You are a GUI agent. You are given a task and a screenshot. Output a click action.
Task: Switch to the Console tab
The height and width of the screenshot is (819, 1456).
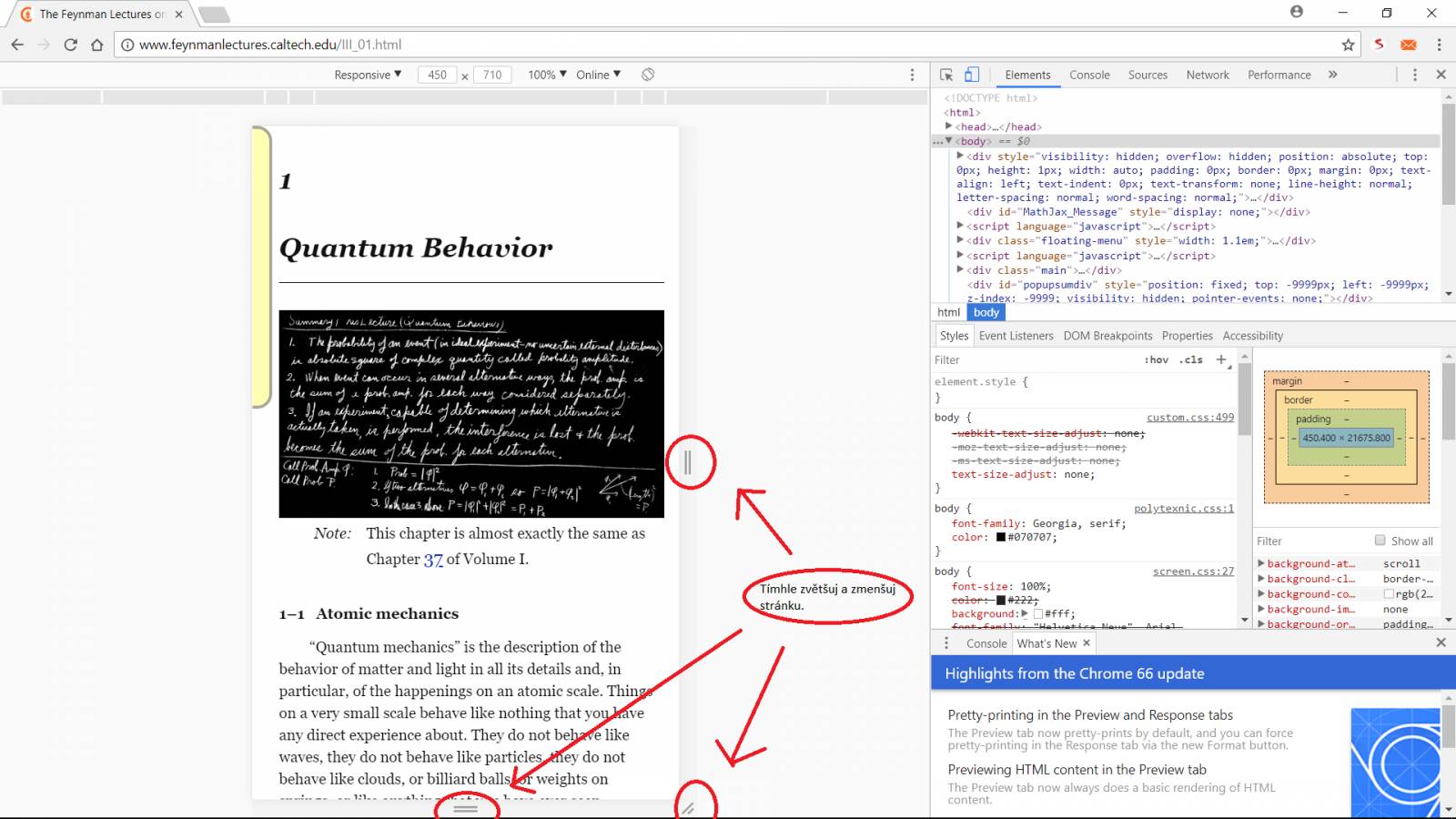click(x=1089, y=75)
